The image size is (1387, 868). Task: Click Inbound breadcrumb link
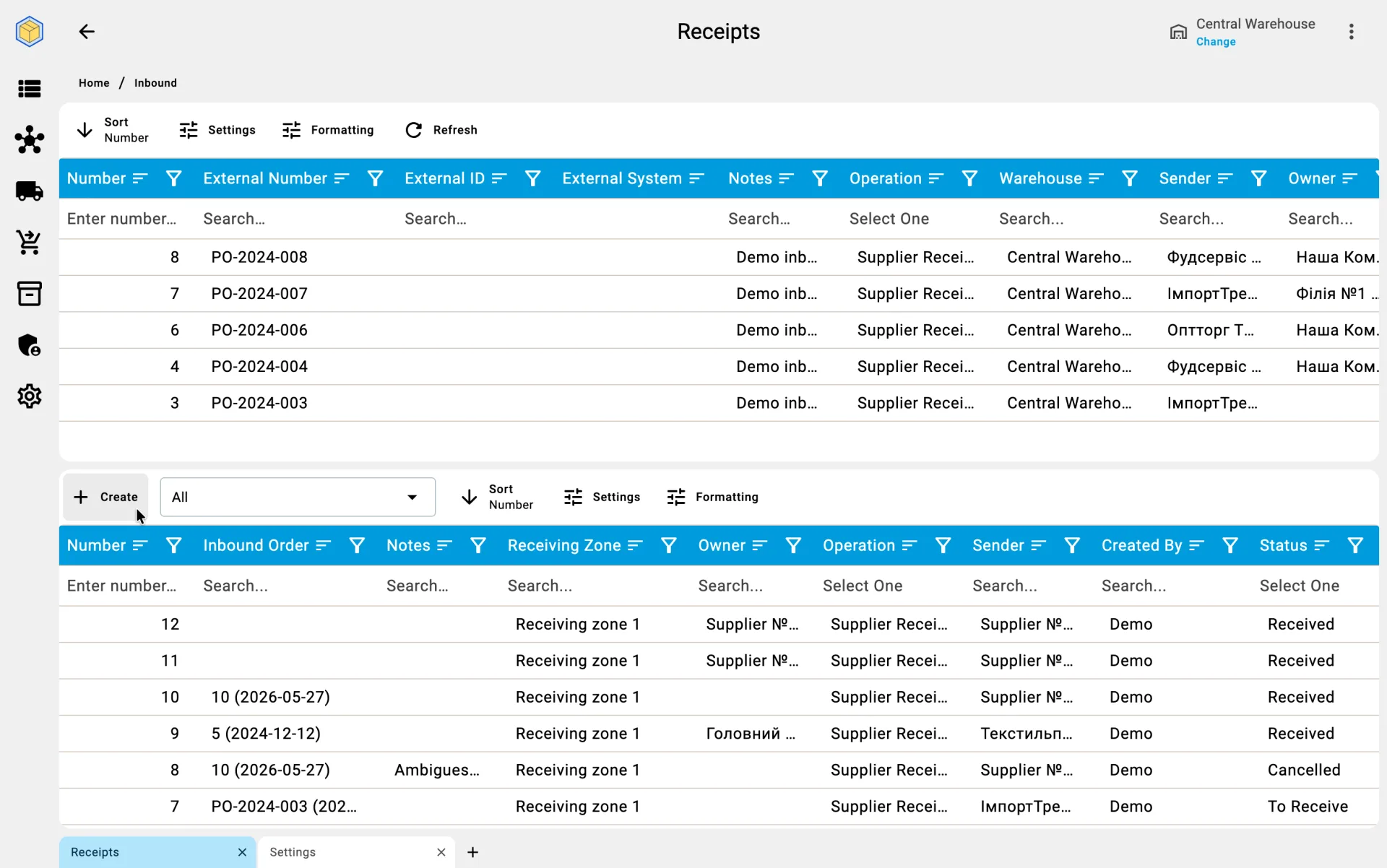tap(155, 83)
